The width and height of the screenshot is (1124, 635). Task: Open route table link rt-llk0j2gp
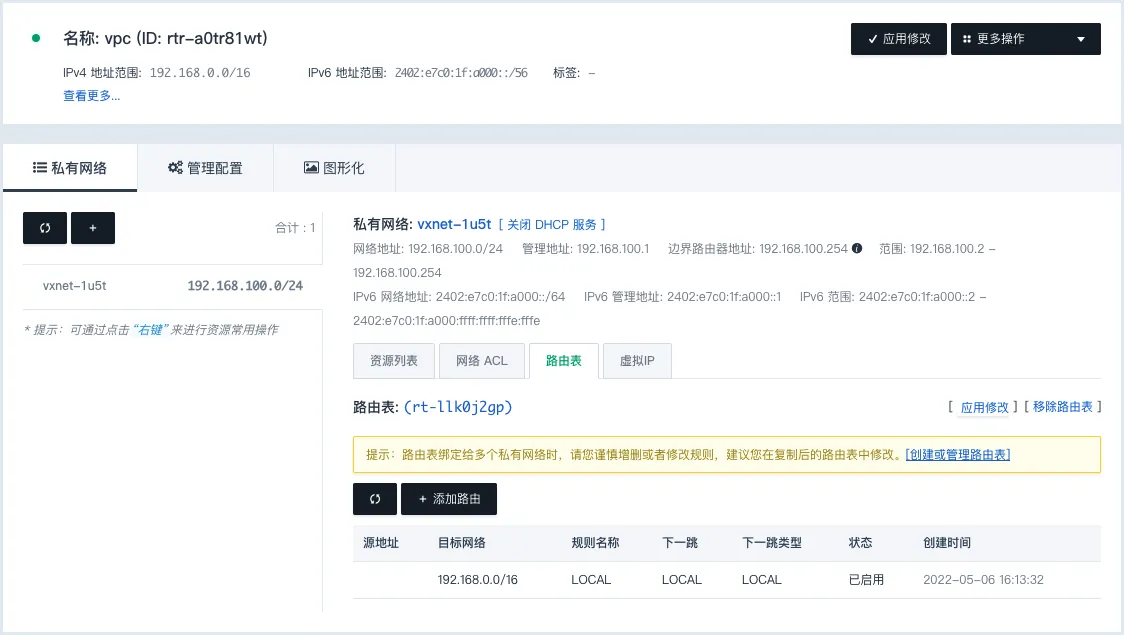point(458,407)
